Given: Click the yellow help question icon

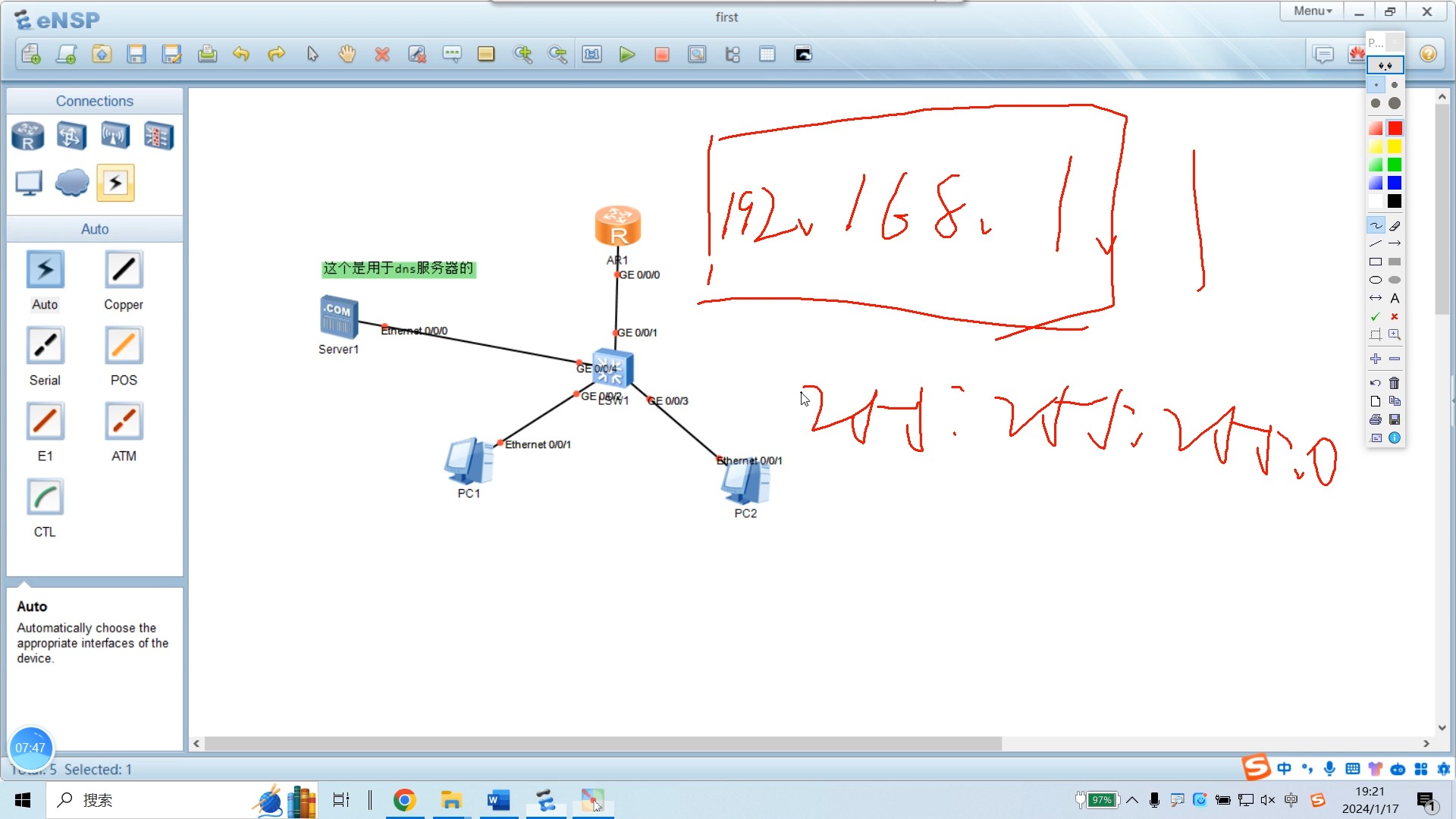Looking at the screenshot, I should 1428,54.
